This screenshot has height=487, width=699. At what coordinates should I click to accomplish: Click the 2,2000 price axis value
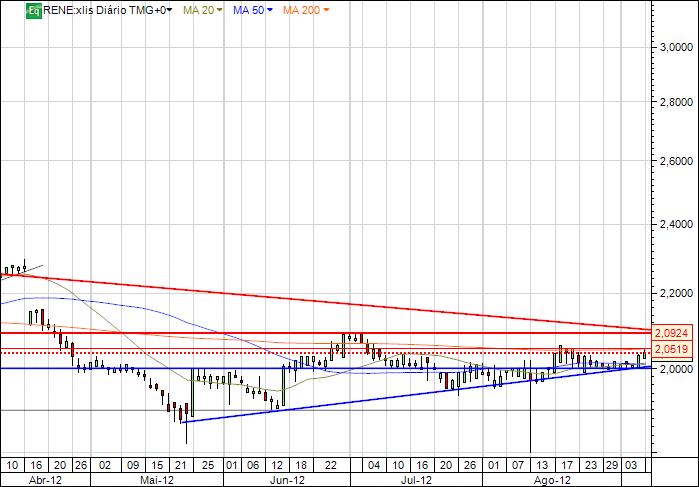[x=674, y=293]
